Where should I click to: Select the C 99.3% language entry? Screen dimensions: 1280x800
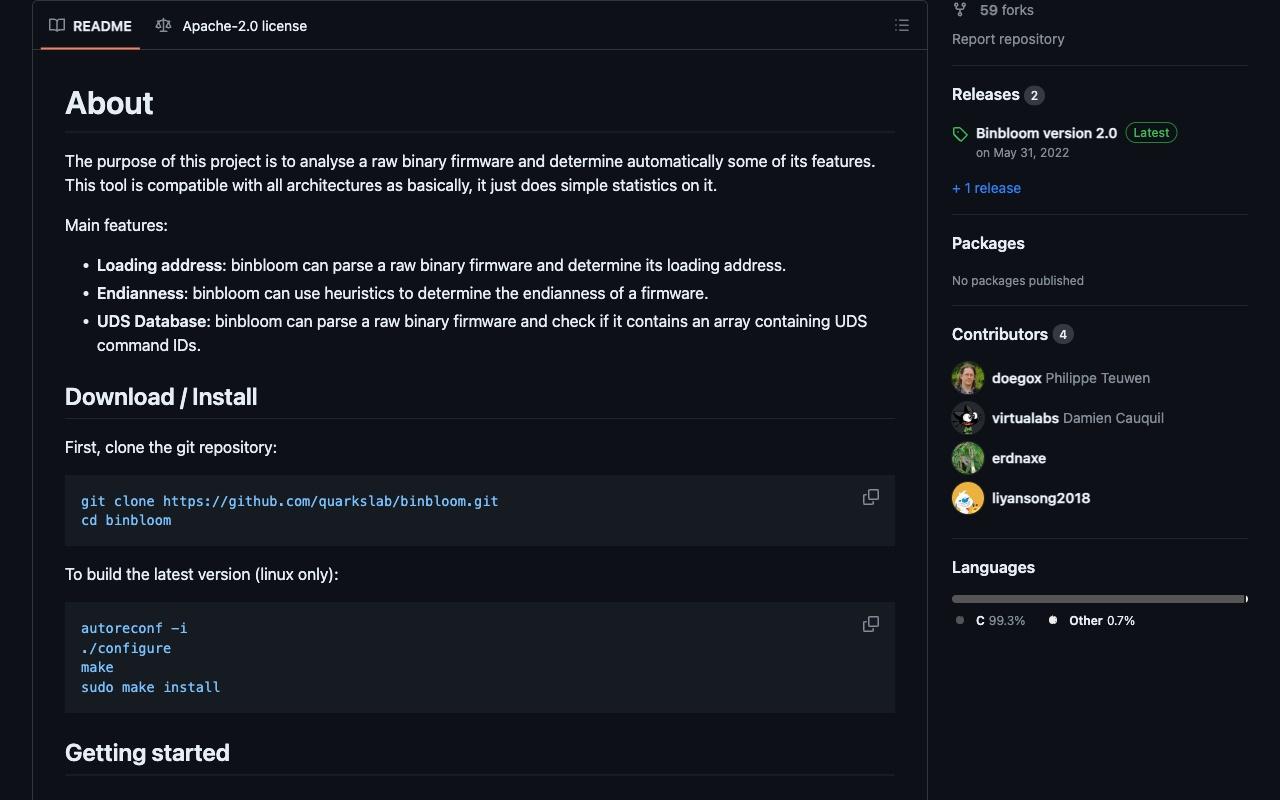[1000, 621]
